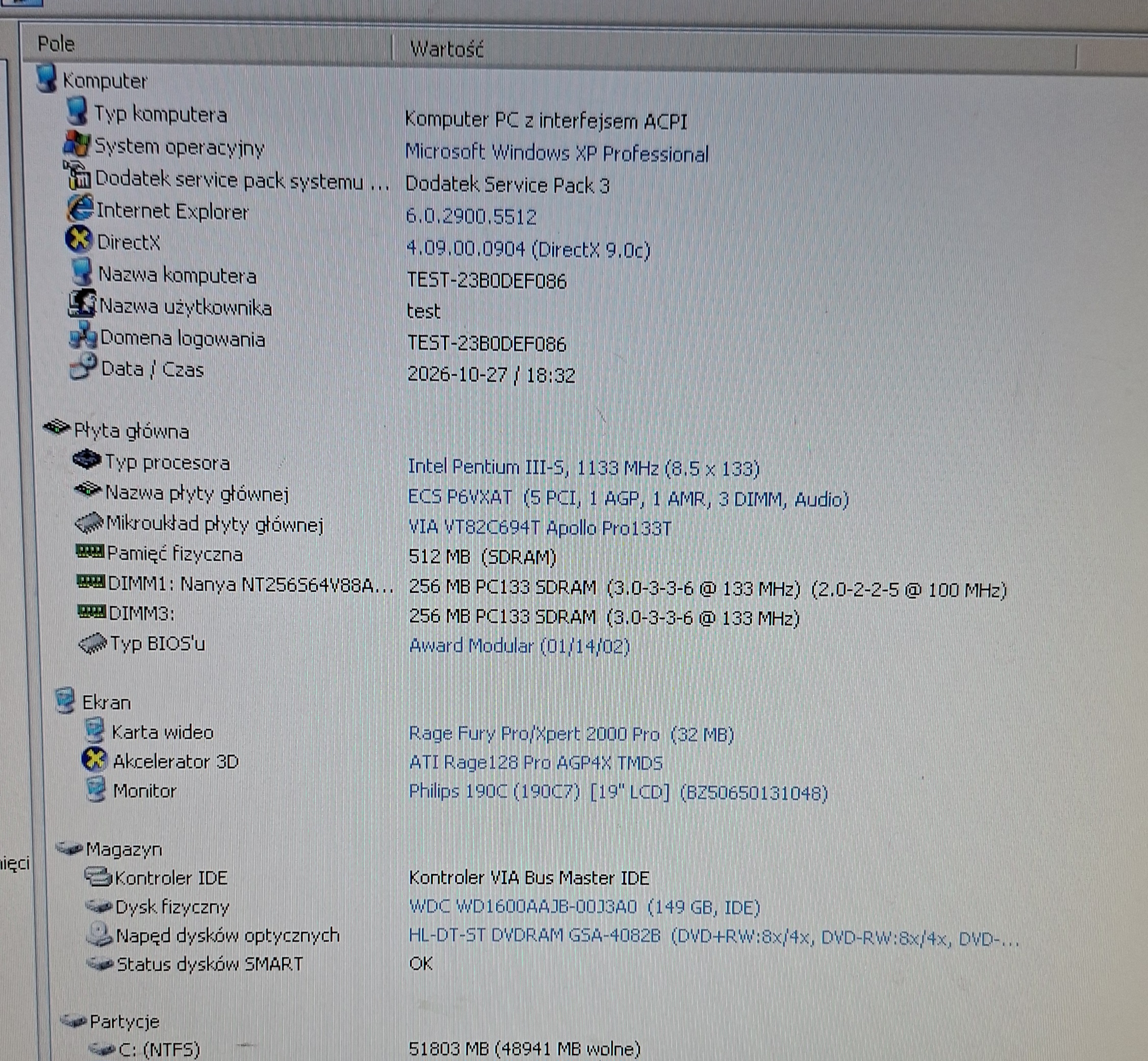Click the DirectX icon
This screenshot has width=1148, height=1061.
click(x=79, y=240)
